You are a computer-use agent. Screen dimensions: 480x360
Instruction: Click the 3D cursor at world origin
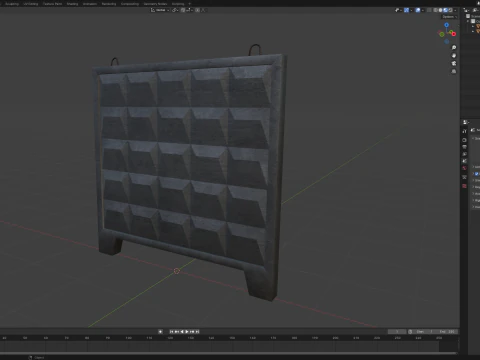coord(177,271)
